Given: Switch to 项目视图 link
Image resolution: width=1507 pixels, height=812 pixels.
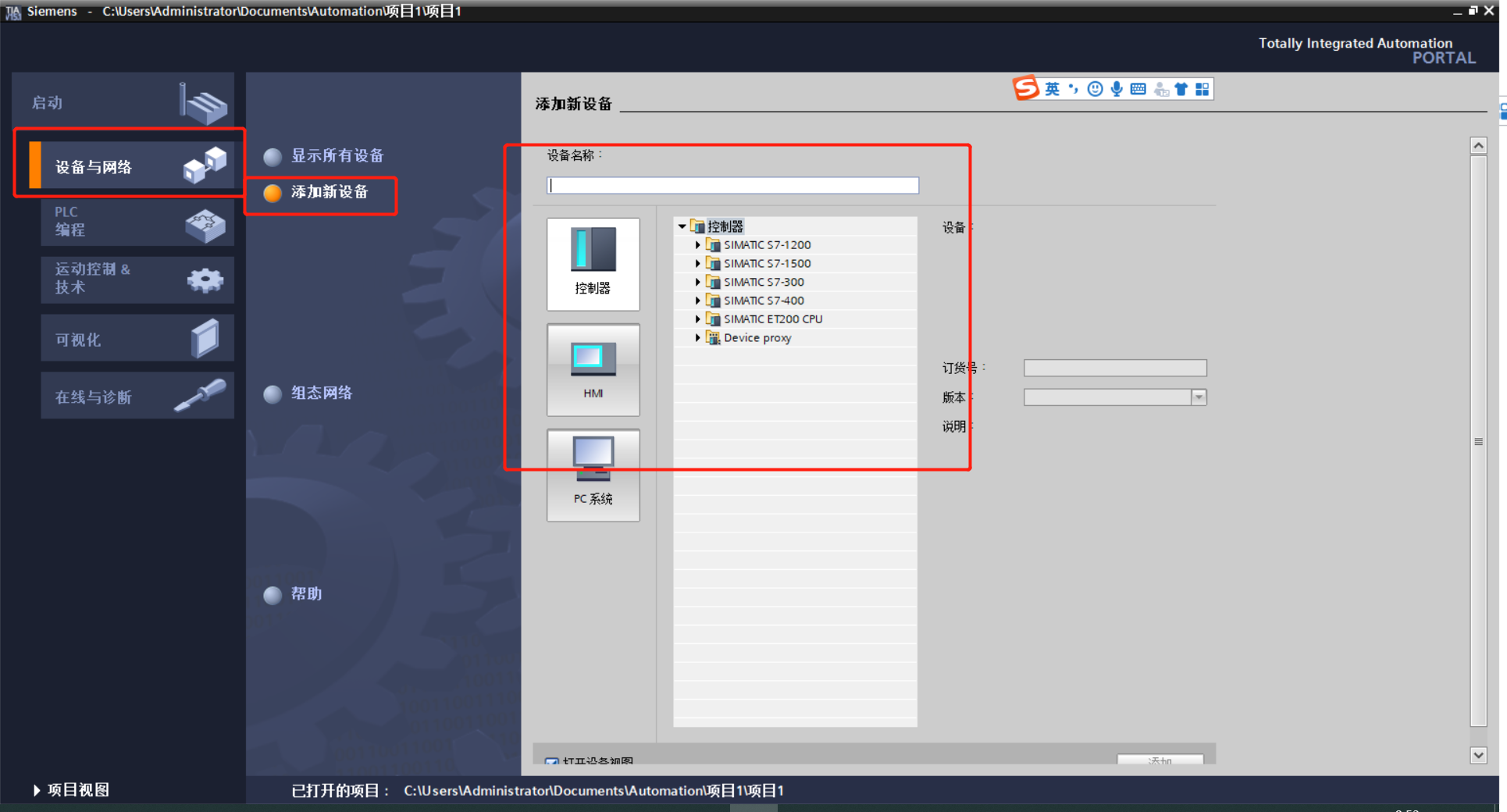Looking at the screenshot, I should click(78, 790).
